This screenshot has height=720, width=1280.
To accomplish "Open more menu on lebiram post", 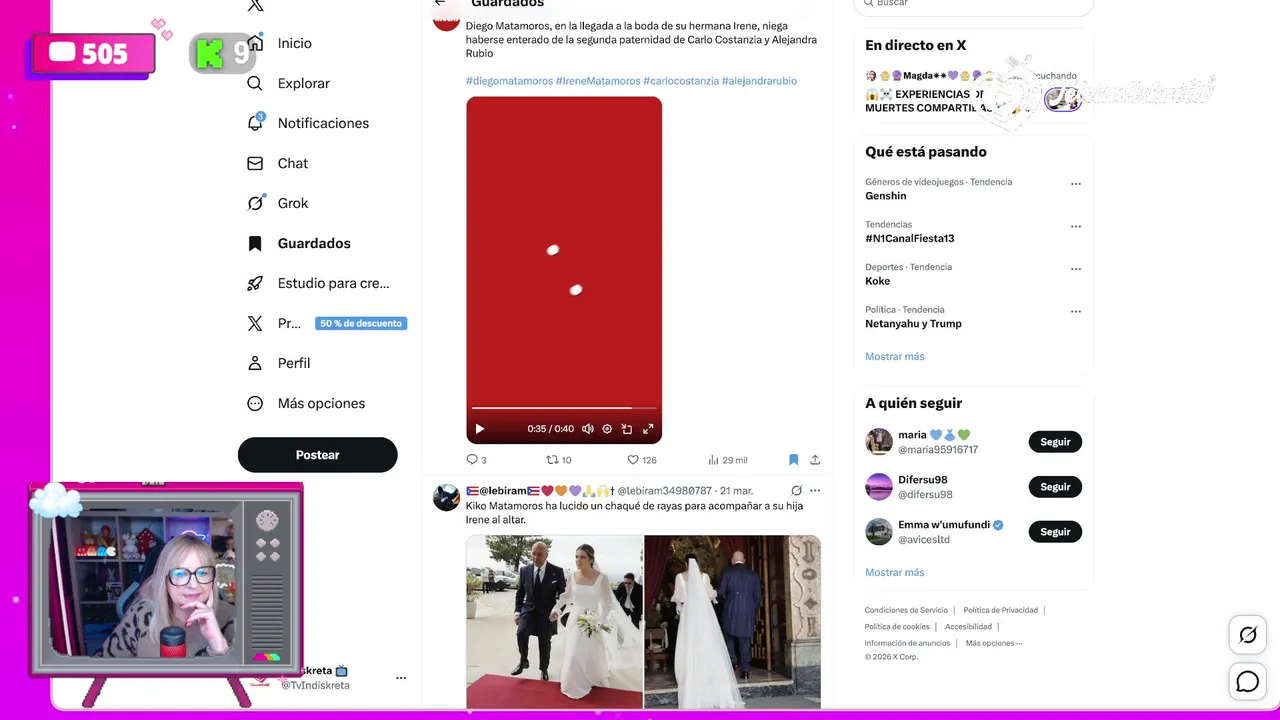I will click(815, 491).
